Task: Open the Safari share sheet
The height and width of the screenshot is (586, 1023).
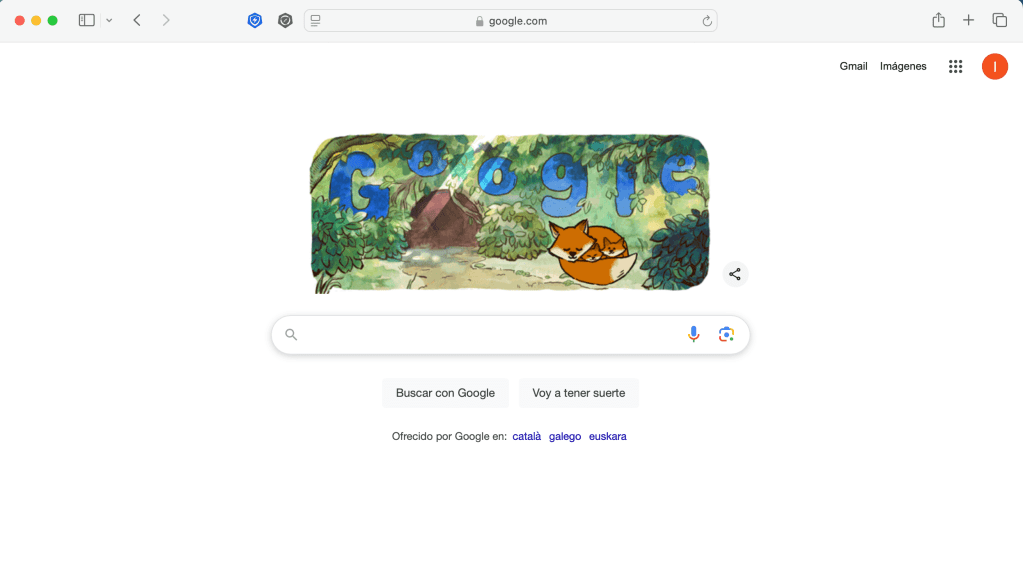Action: 938,20
